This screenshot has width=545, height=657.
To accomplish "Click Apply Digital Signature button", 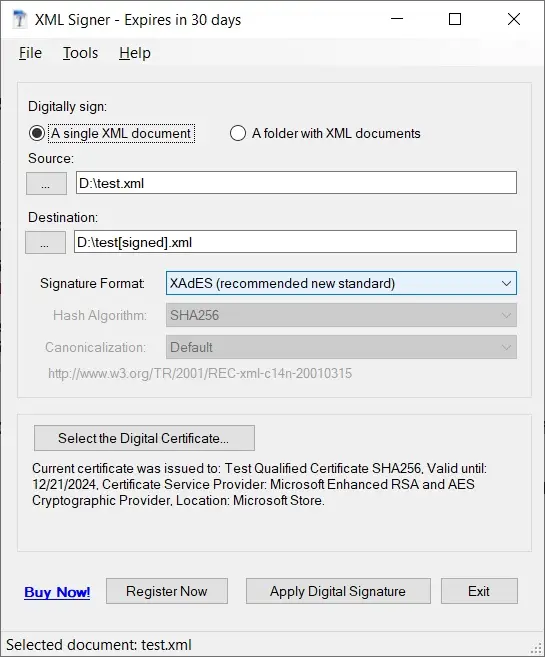I will tap(338, 591).
